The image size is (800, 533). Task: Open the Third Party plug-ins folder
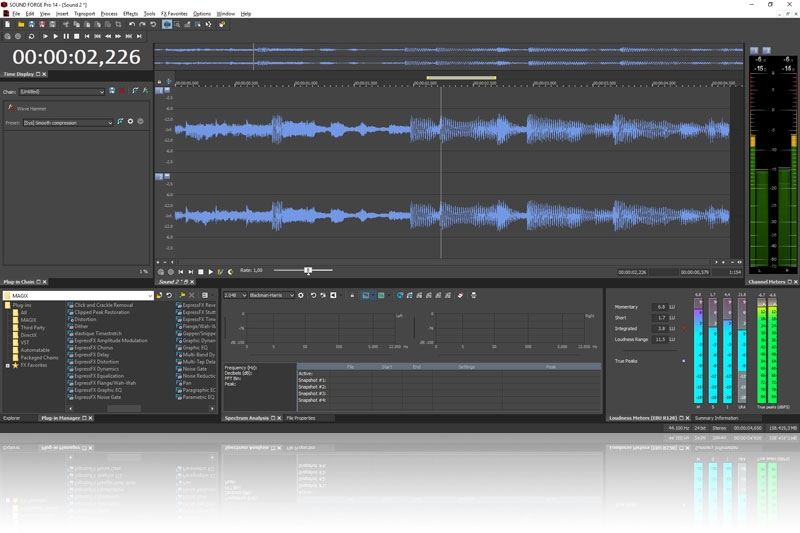[x=32, y=327]
